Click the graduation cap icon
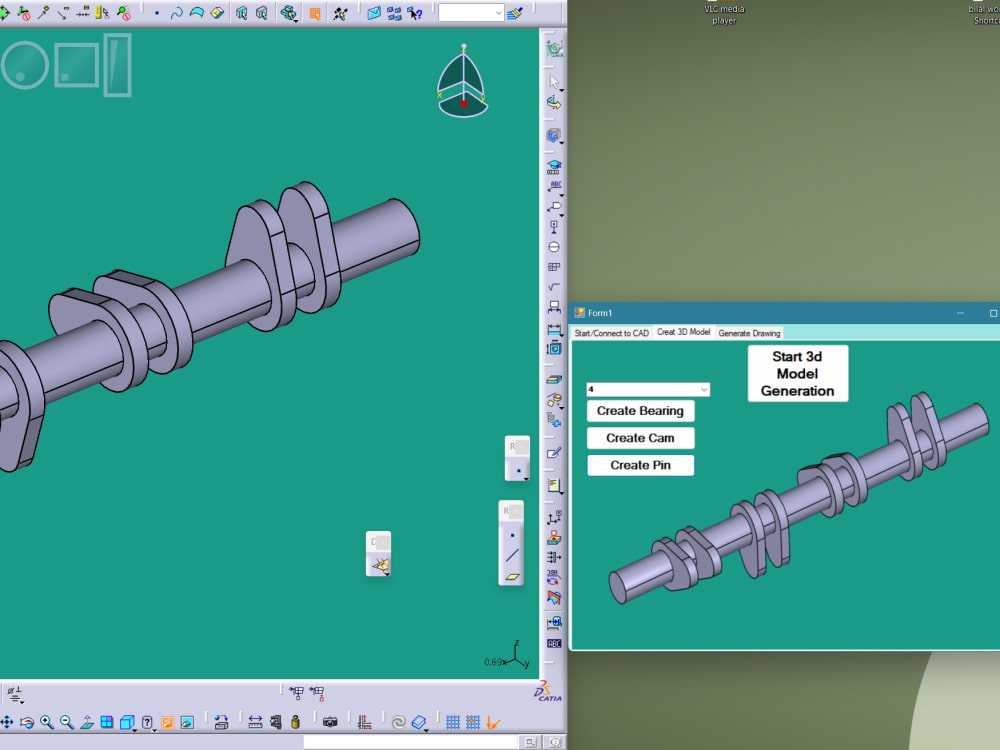 click(x=554, y=166)
